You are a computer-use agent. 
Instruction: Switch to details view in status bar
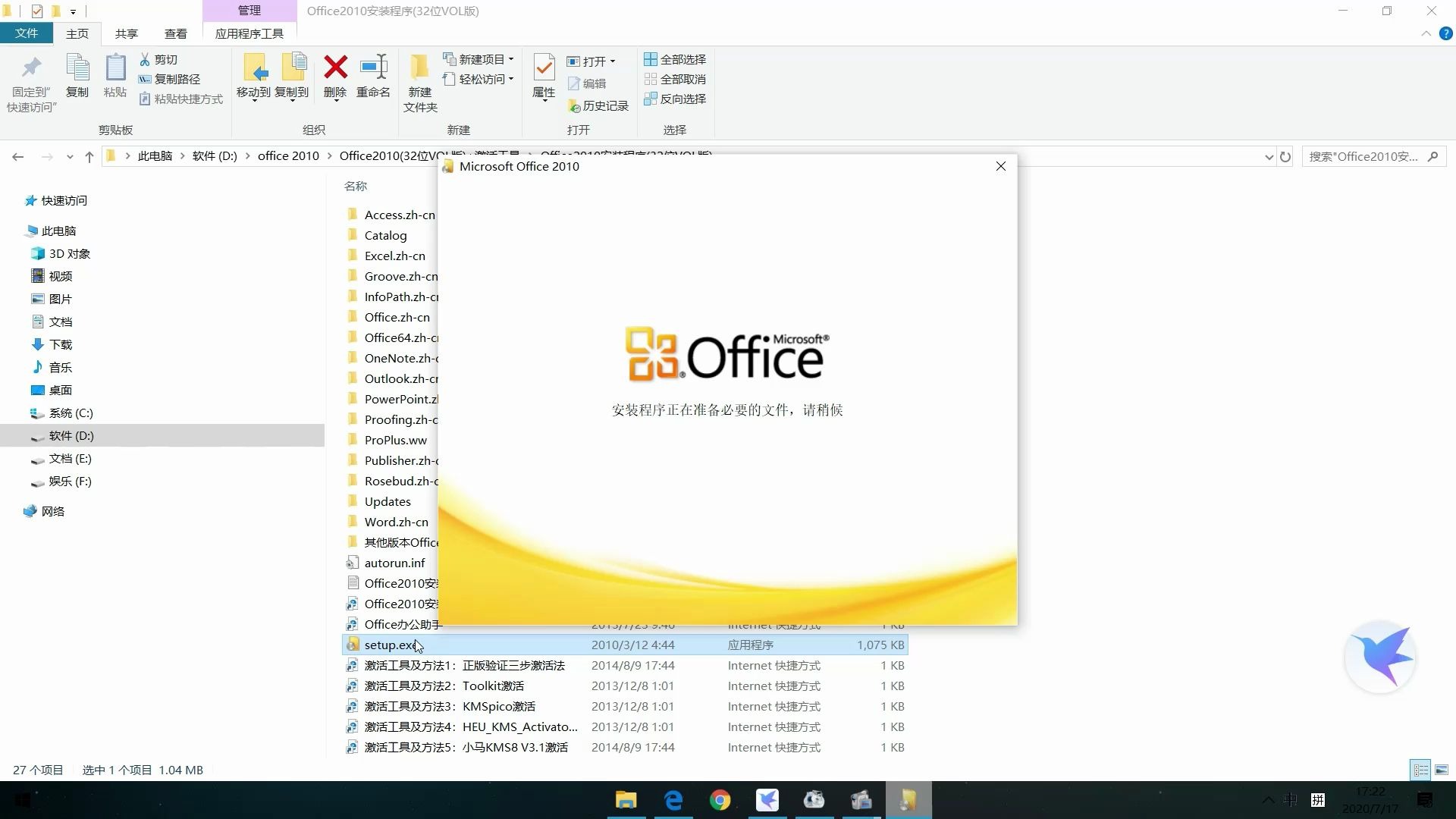coord(1420,770)
